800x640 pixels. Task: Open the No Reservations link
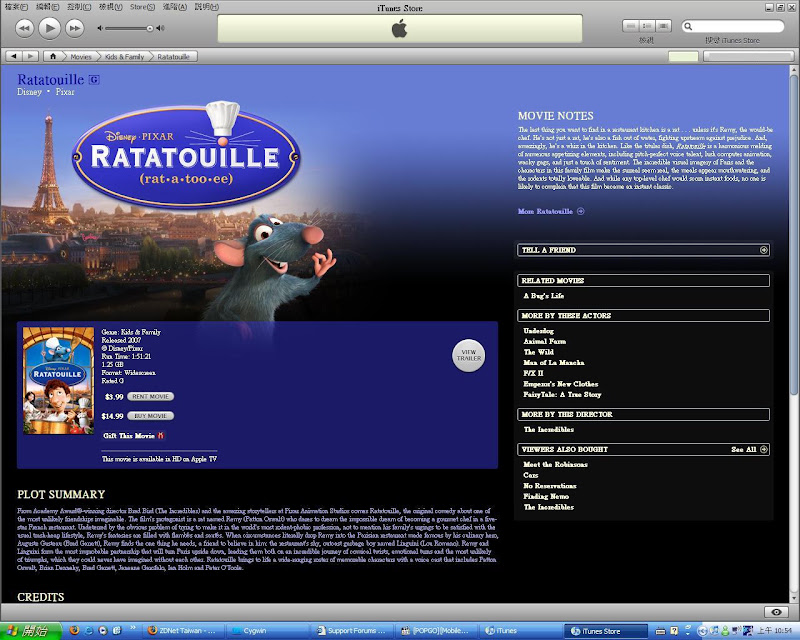pyautogui.click(x=549, y=486)
